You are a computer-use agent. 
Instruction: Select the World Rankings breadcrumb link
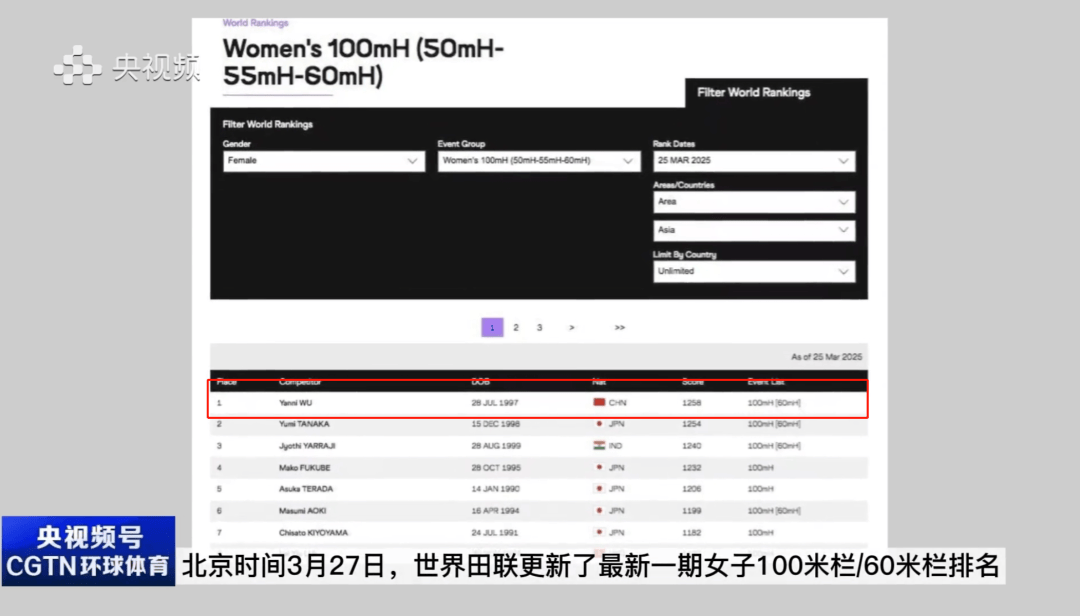point(254,22)
